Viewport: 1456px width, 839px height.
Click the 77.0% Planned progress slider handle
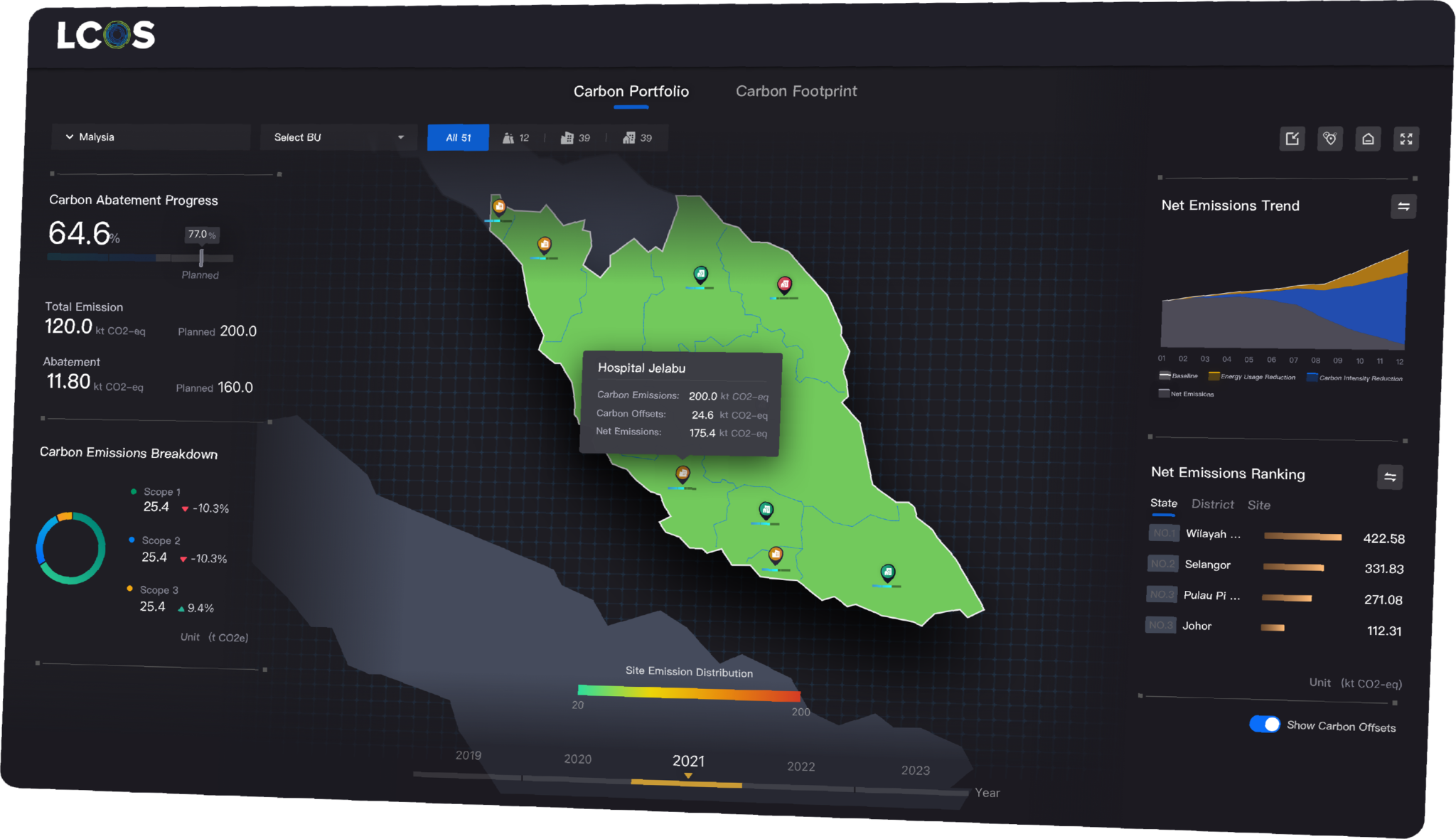(201, 257)
